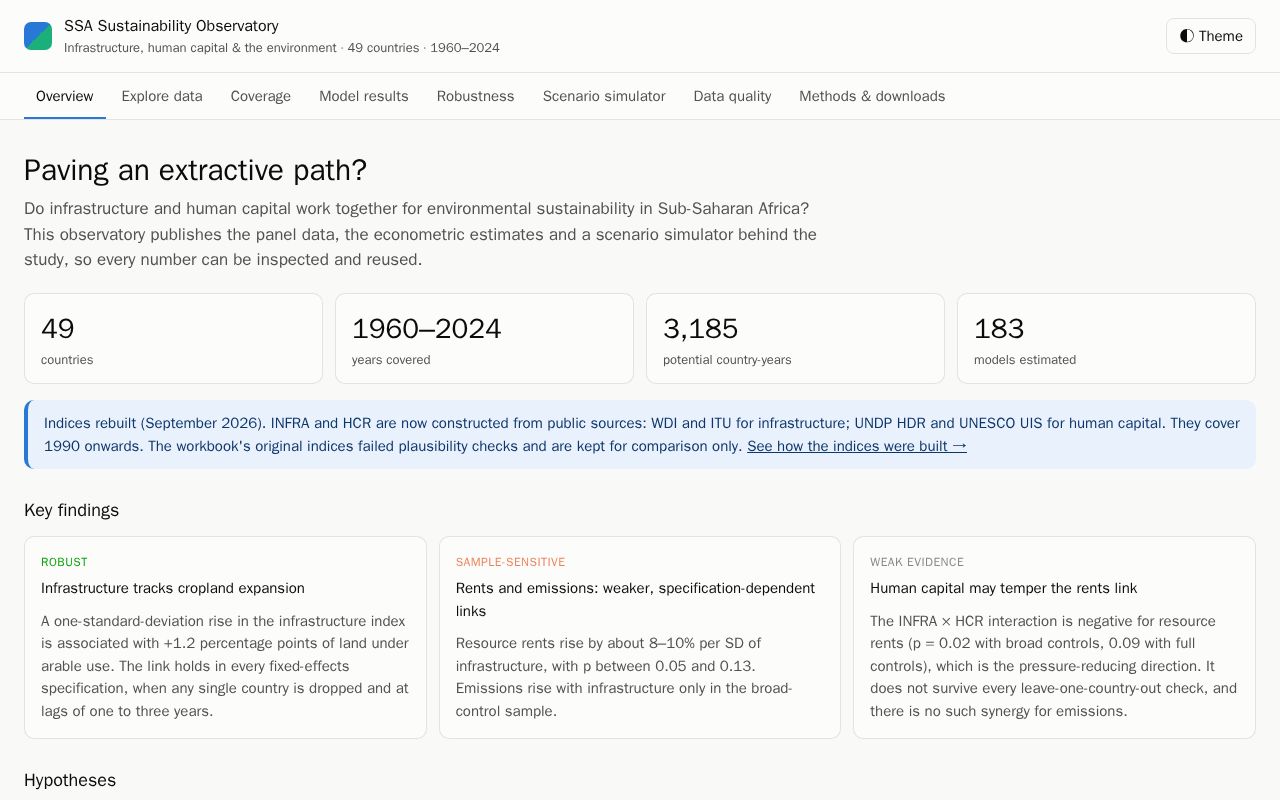Screen dimensions: 1280x800
Task: Open 'Human capital may temper the rents link'
Action: pos(1054,637)
